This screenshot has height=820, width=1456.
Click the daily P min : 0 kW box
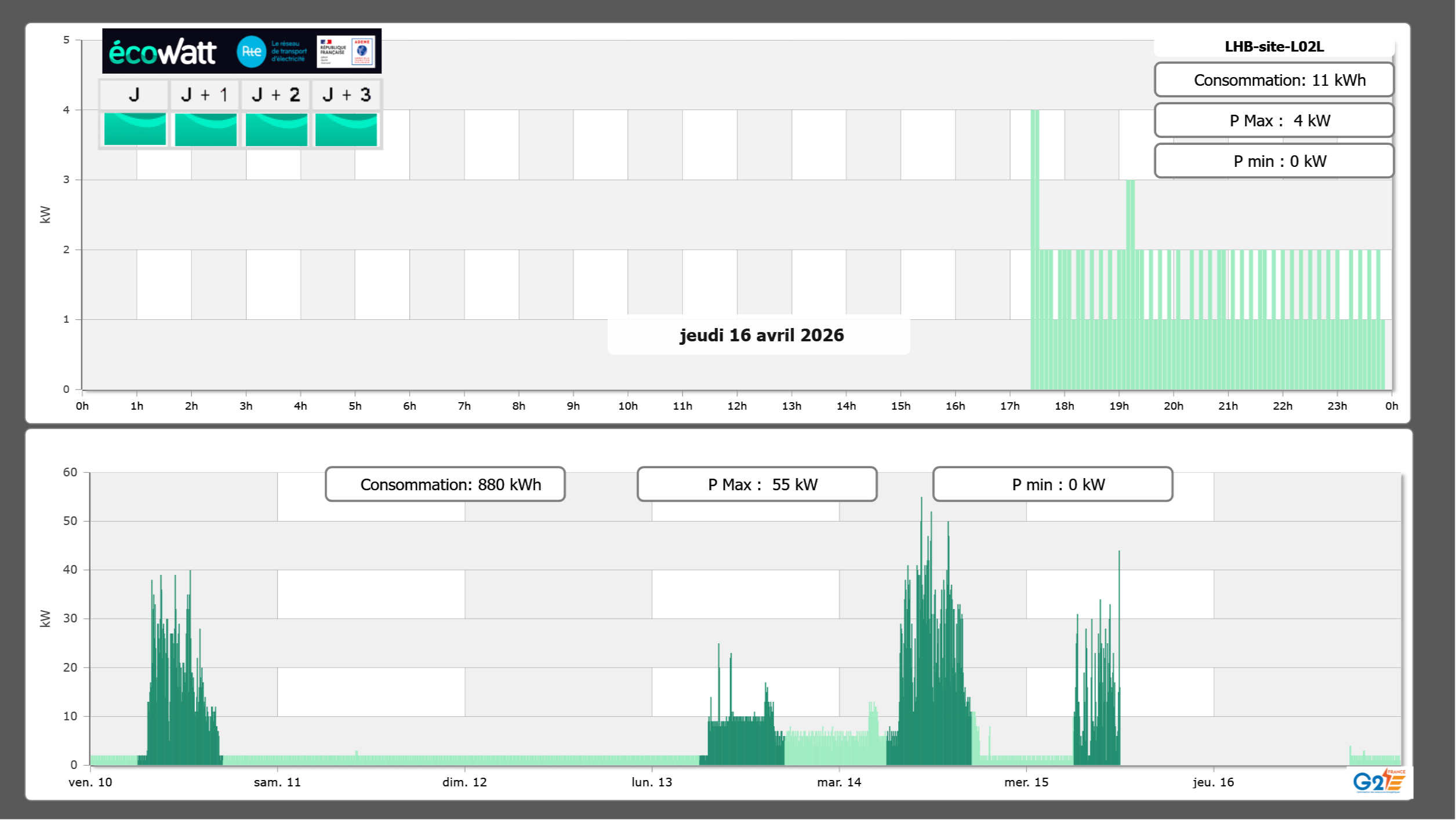(x=1274, y=161)
